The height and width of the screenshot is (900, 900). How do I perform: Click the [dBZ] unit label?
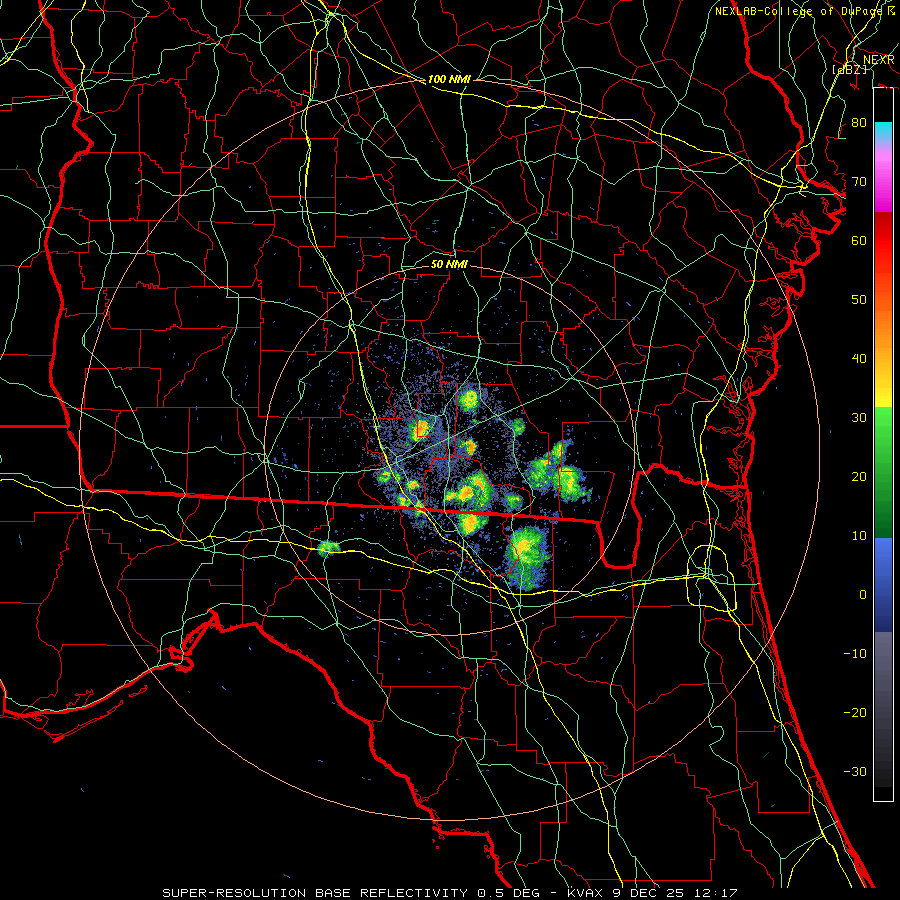click(x=849, y=69)
